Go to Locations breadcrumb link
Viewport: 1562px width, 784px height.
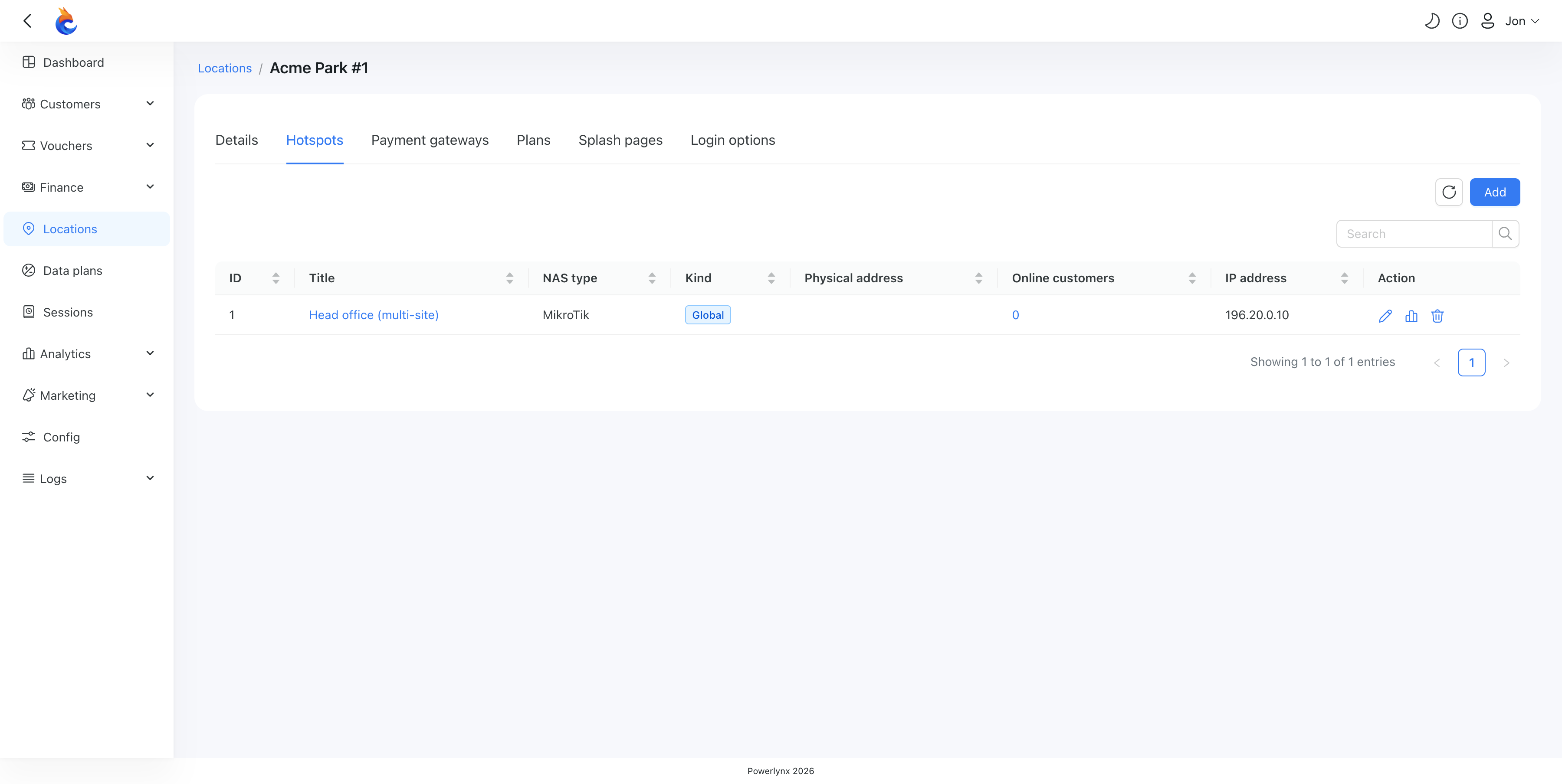tap(224, 69)
